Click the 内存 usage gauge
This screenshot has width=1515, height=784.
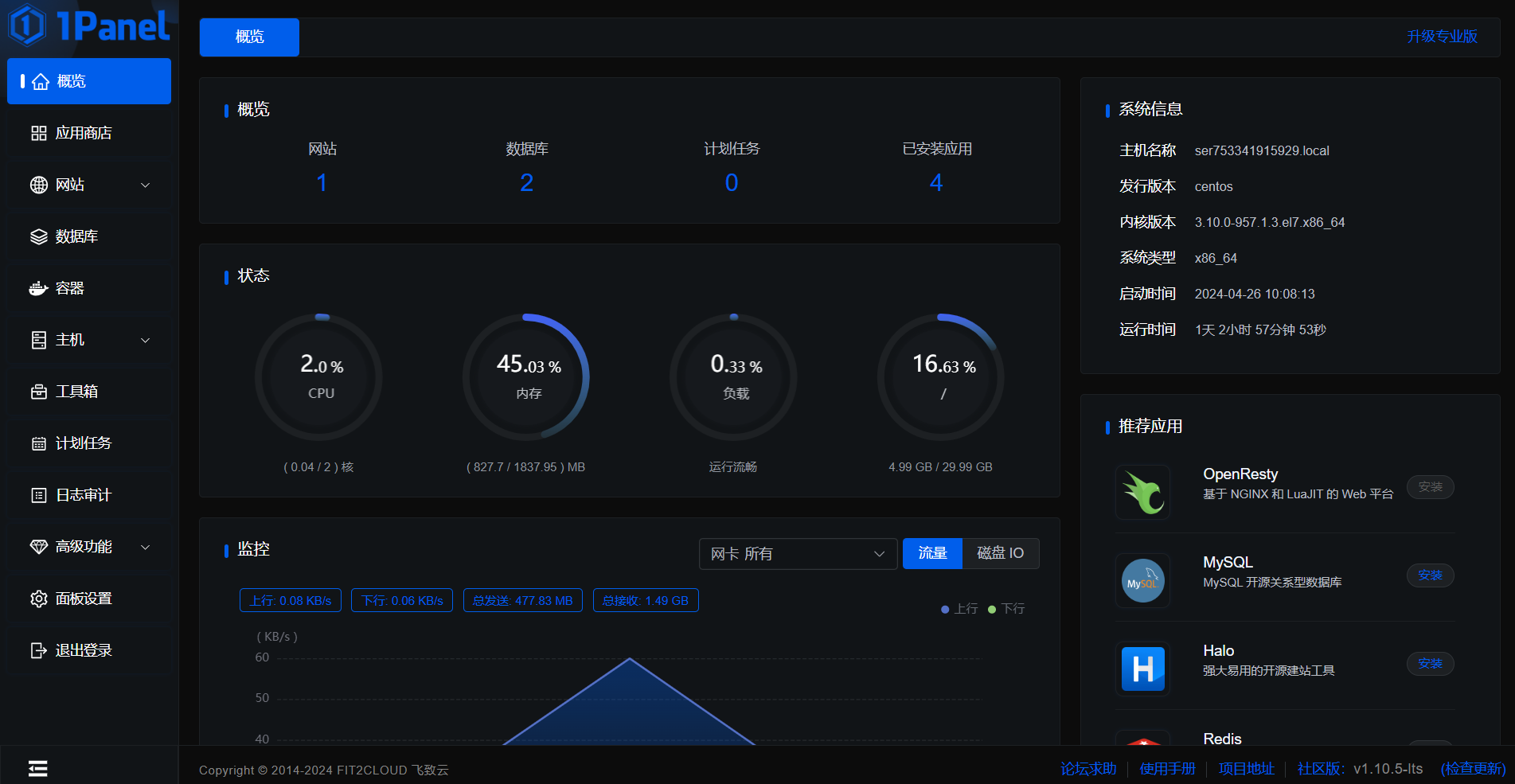point(526,377)
